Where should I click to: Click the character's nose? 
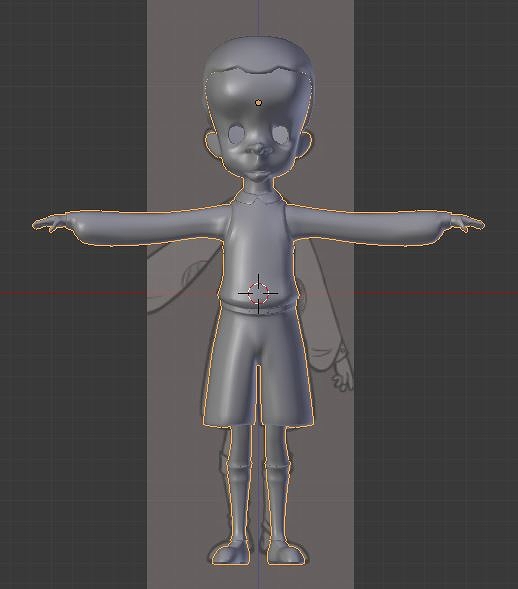(x=259, y=150)
